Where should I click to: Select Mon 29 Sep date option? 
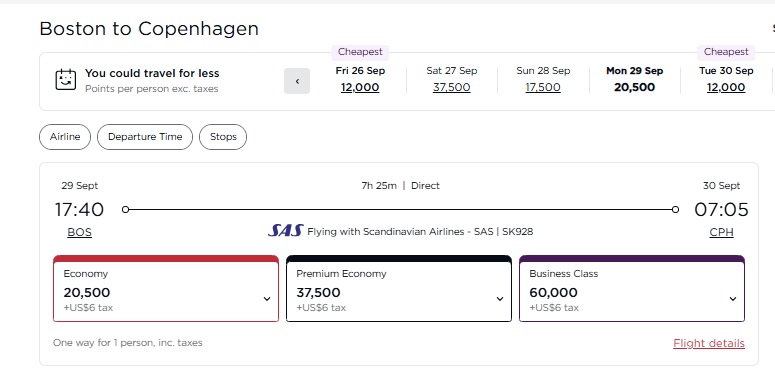click(x=635, y=80)
